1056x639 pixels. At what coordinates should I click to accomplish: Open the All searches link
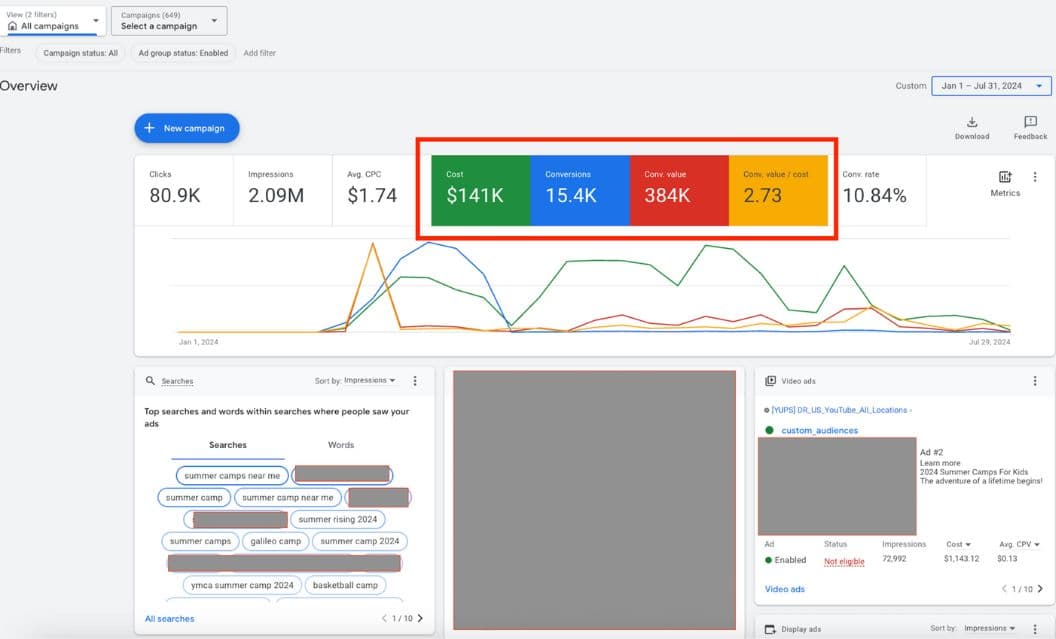pos(169,619)
